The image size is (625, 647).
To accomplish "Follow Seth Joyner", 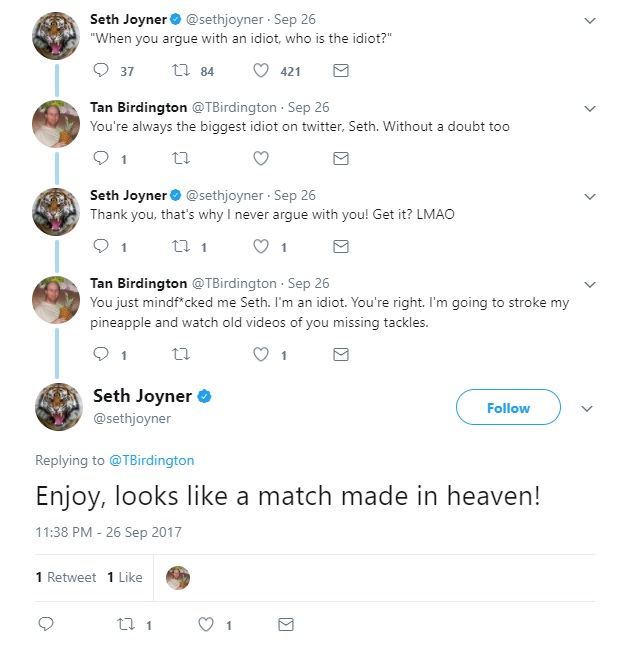I will tap(508, 408).
